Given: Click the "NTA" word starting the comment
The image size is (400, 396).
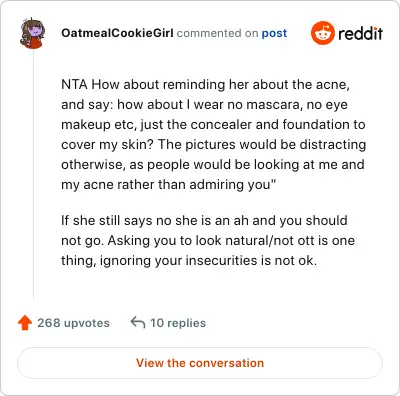Looking at the screenshot, I should point(74,84).
